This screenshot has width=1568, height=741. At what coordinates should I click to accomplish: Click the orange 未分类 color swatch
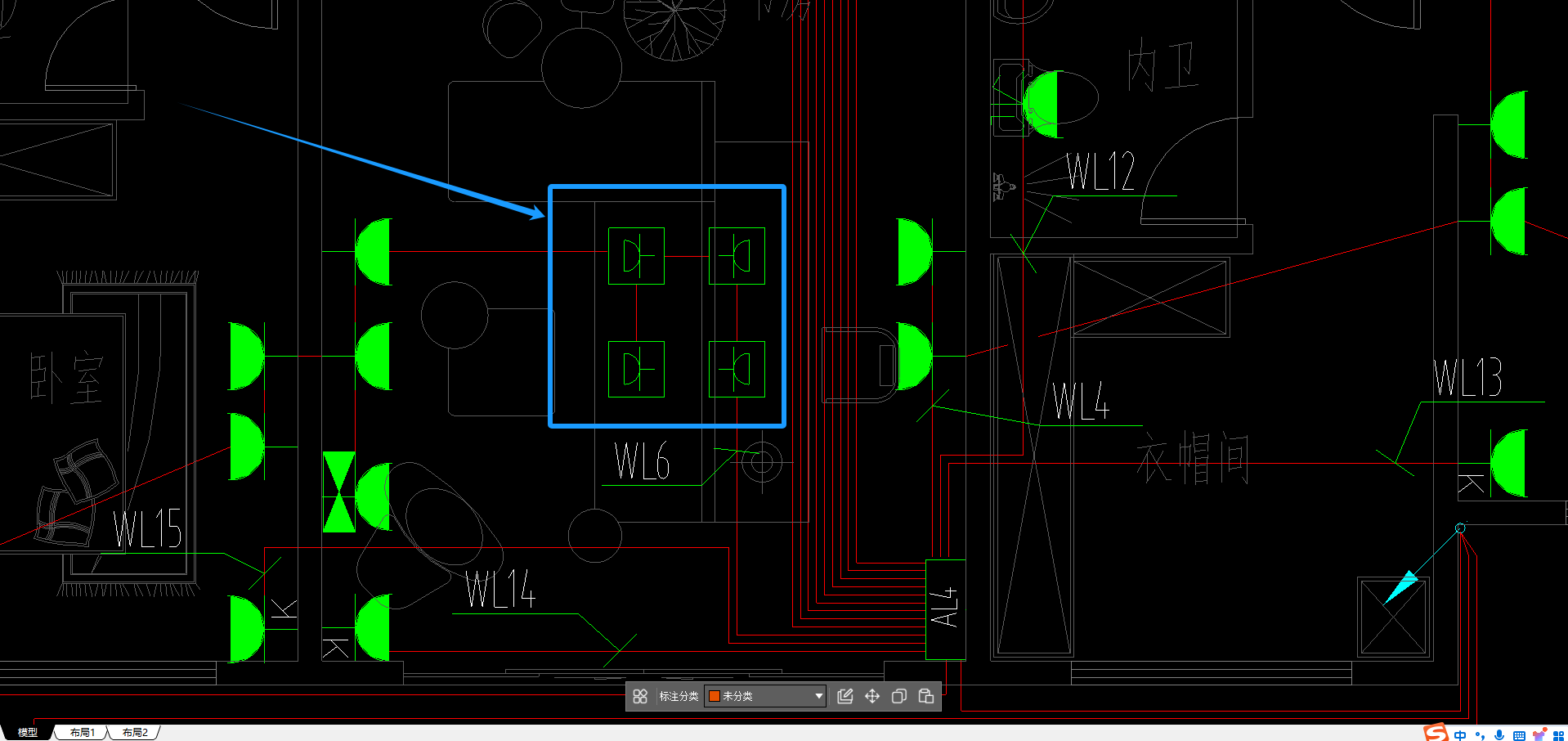pos(714,696)
